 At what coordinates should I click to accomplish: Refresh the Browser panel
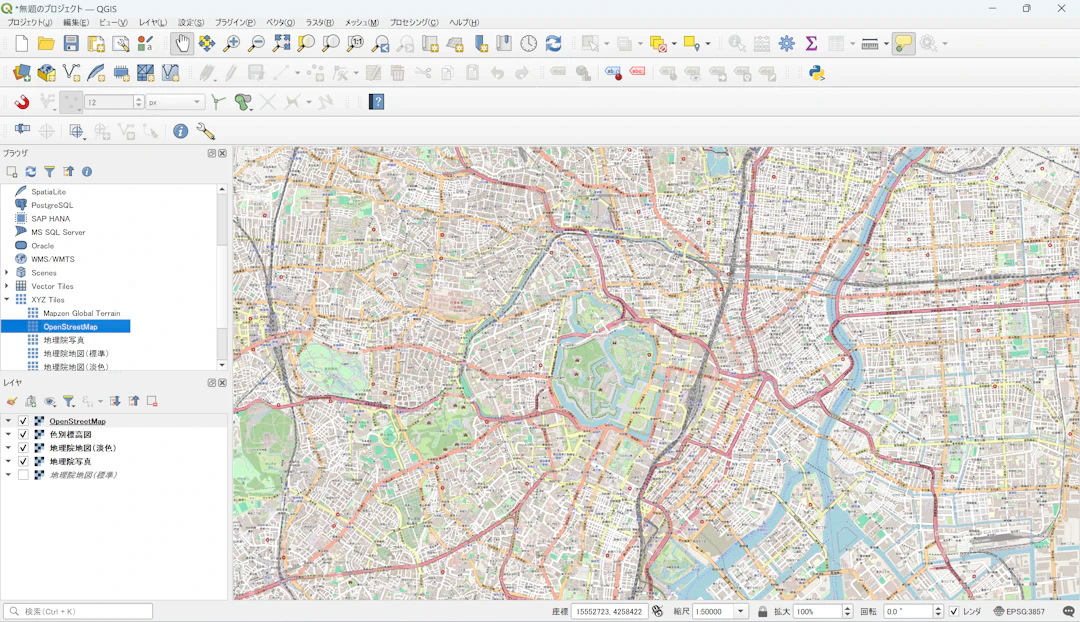(x=30, y=172)
